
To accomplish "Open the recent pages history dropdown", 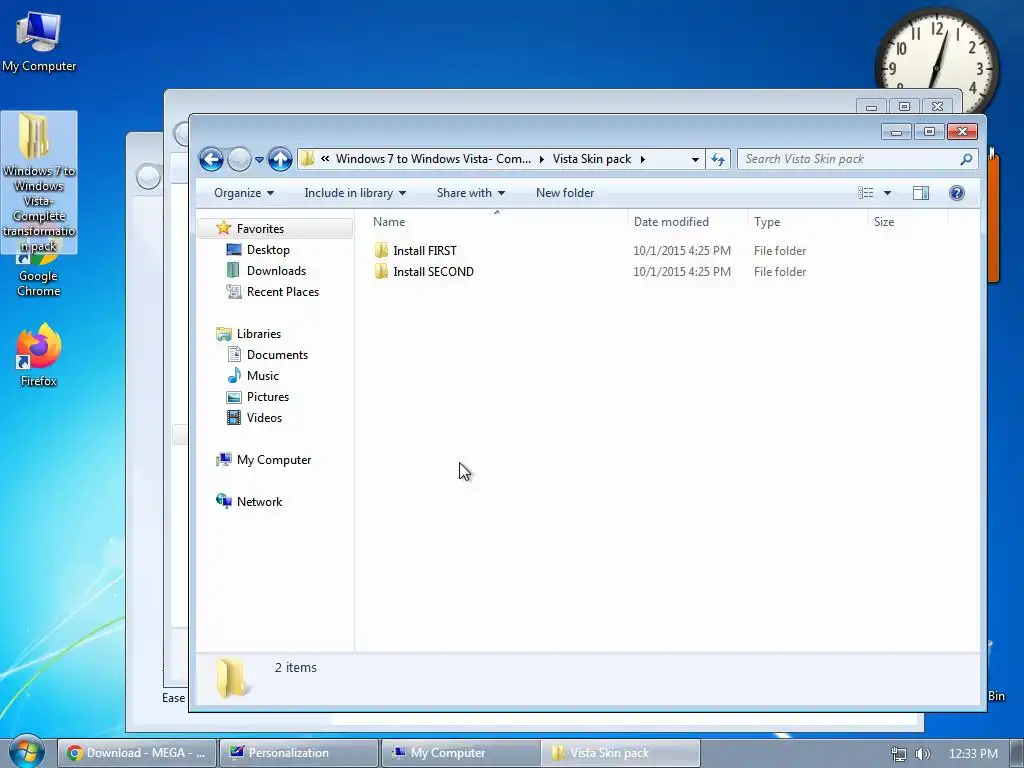I will pos(259,159).
